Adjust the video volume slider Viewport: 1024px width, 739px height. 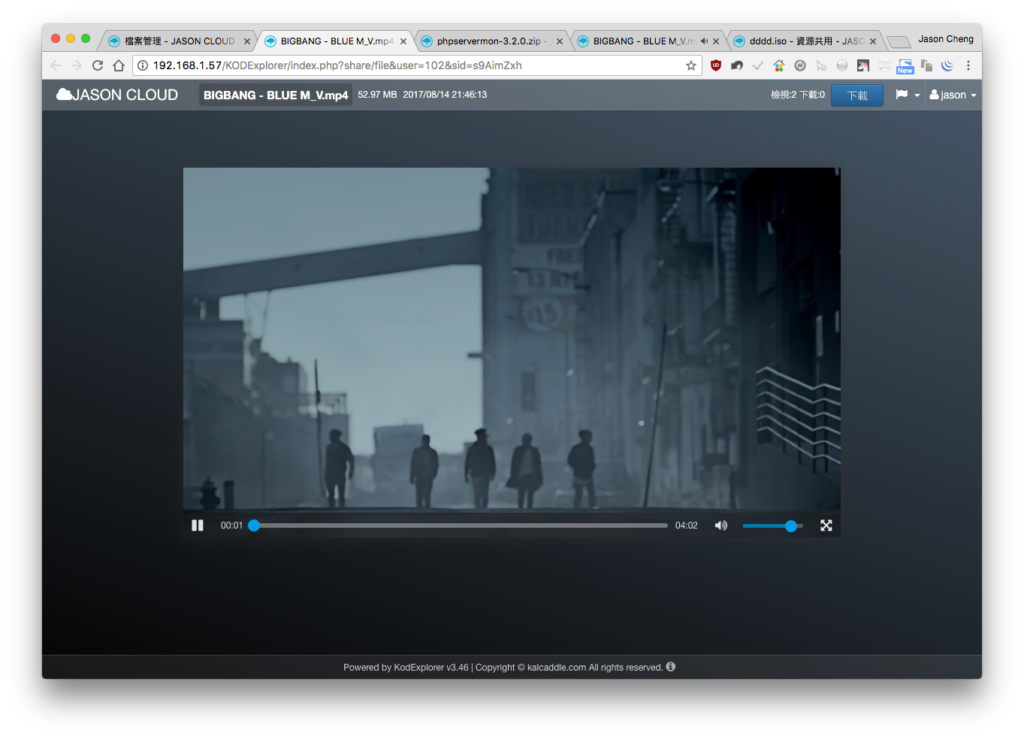click(x=773, y=526)
